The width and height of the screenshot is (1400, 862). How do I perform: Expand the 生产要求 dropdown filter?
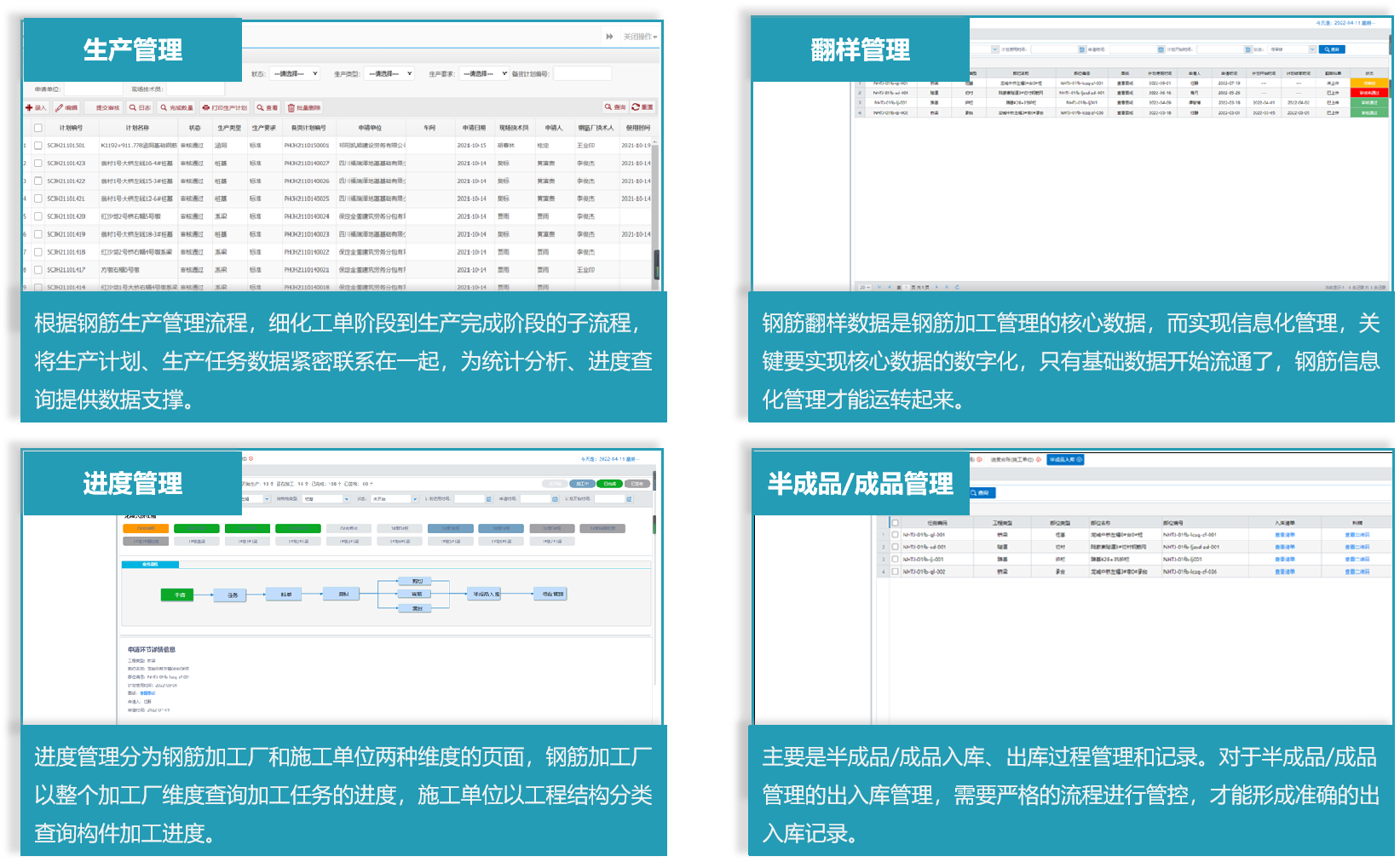click(483, 74)
